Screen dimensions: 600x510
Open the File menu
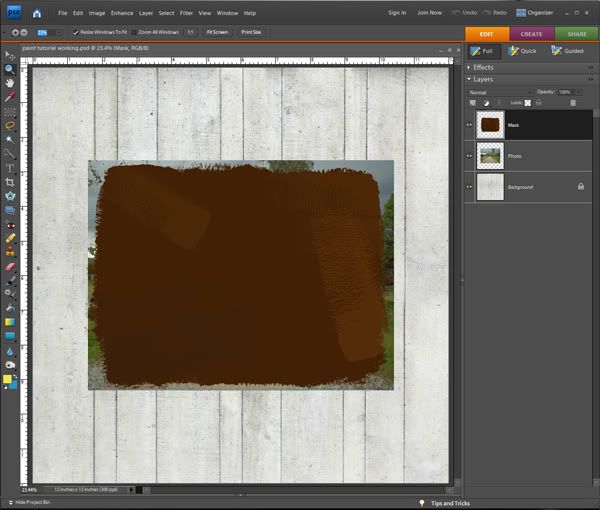click(63, 13)
